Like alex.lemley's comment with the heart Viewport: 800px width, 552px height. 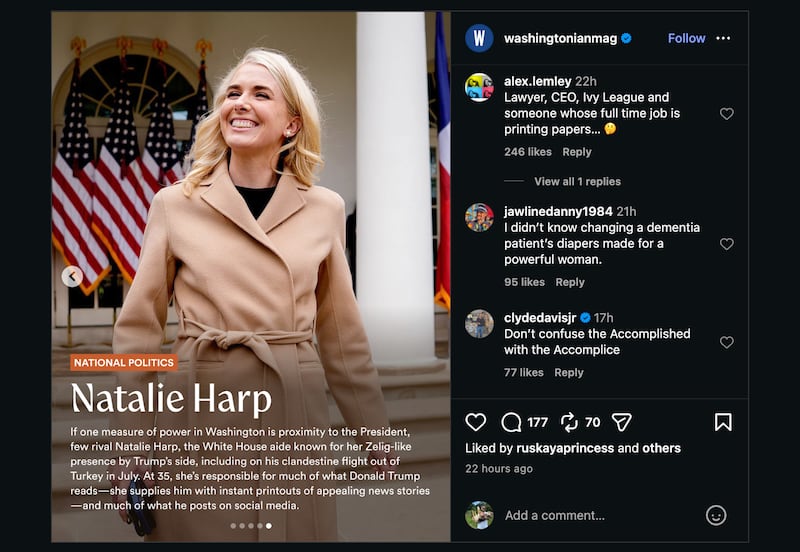click(x=727, y=113)
